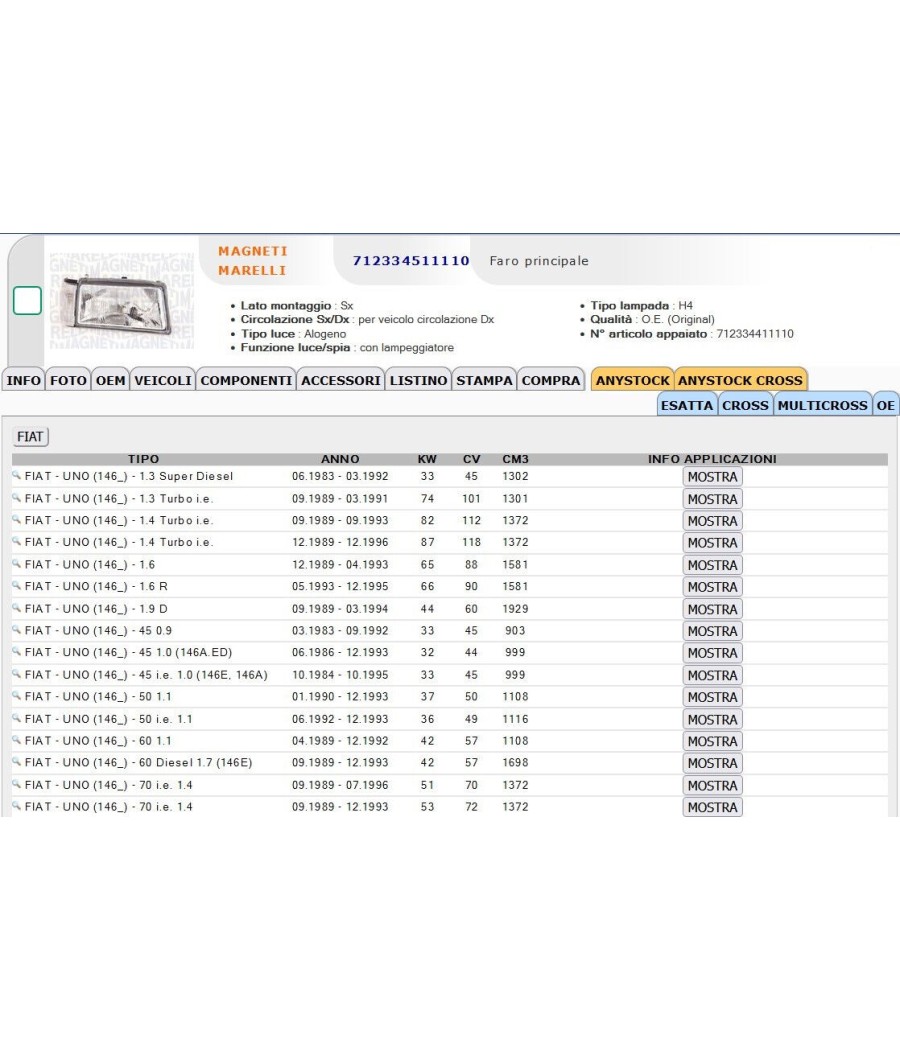Click MOSTRA for UNO 1.9 D
The image size is (900, 1050).
[x=712, y=609]
